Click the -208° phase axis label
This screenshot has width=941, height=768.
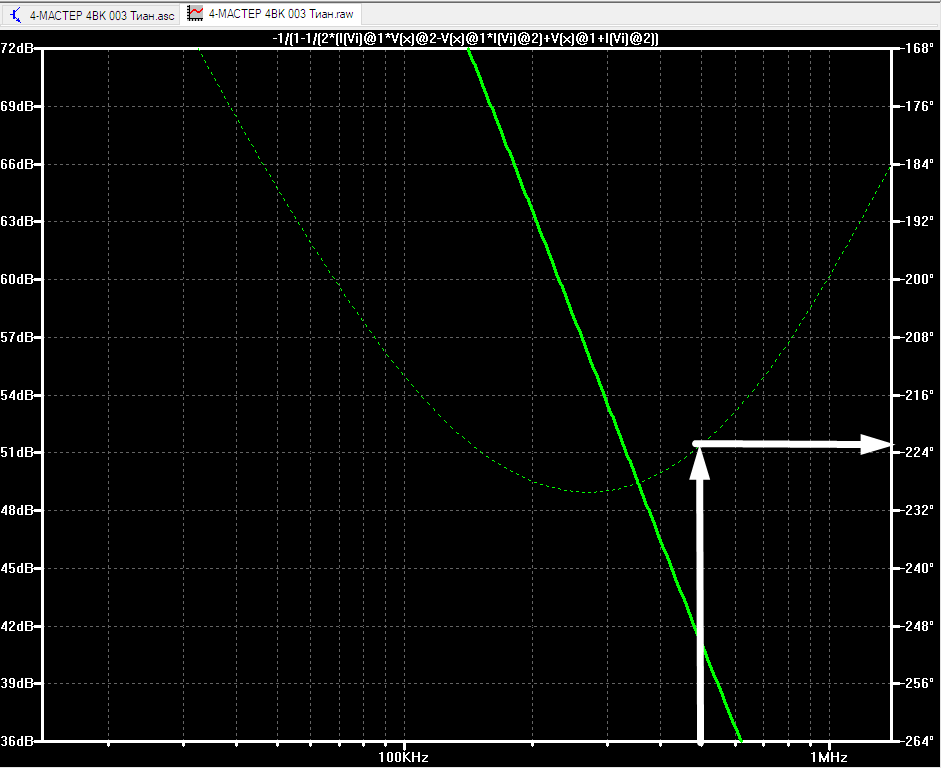pos(918,337)
